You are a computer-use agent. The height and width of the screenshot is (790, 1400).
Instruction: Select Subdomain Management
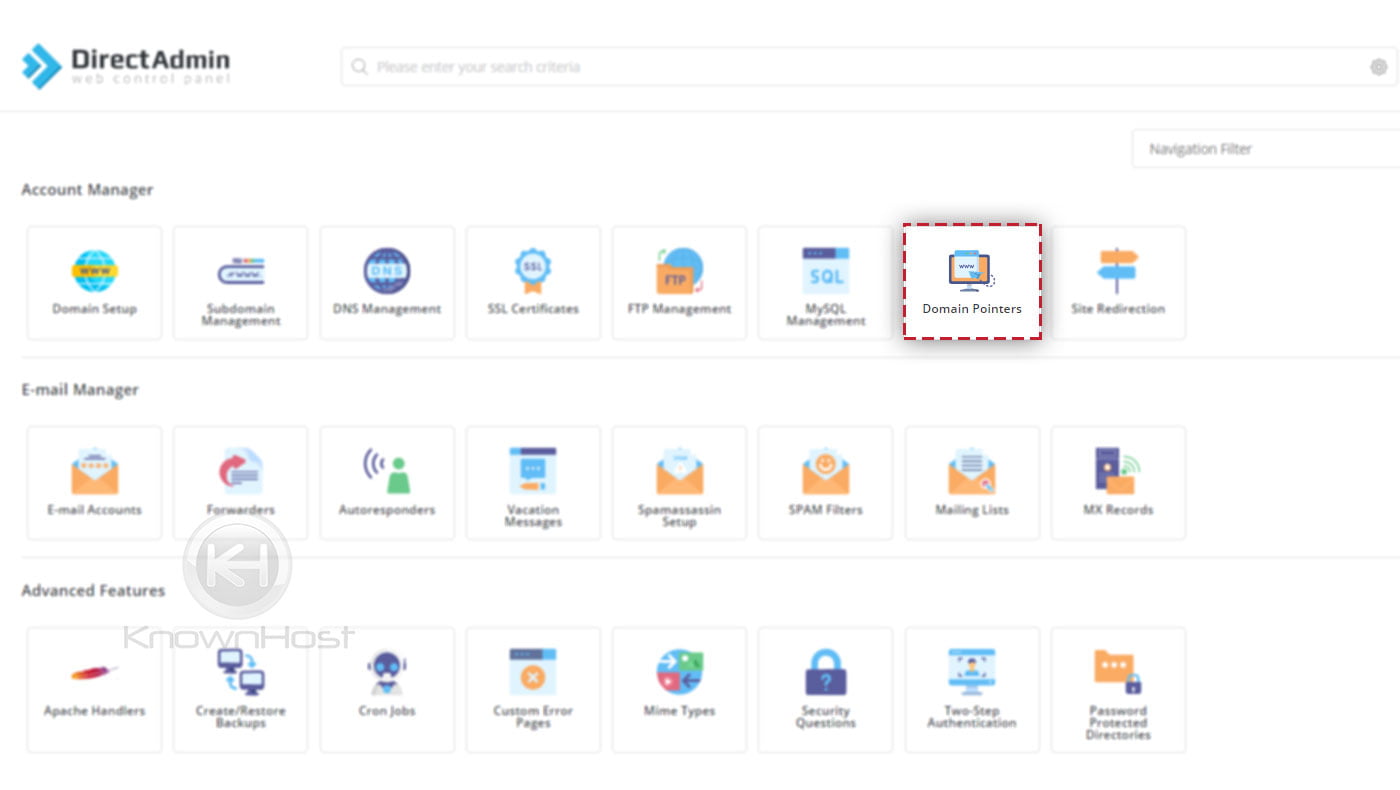[240, 283]
